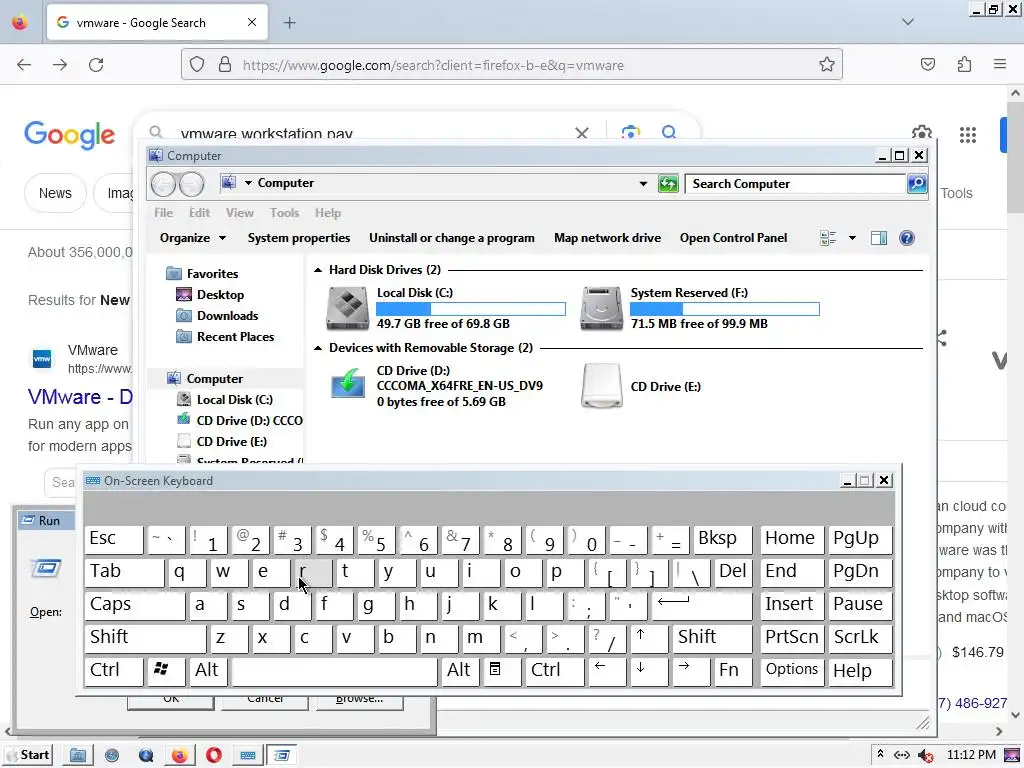This screenshot has width=1024, height=768.
Task: Bookmark this page with the star icon
Action: click(827, 65)
